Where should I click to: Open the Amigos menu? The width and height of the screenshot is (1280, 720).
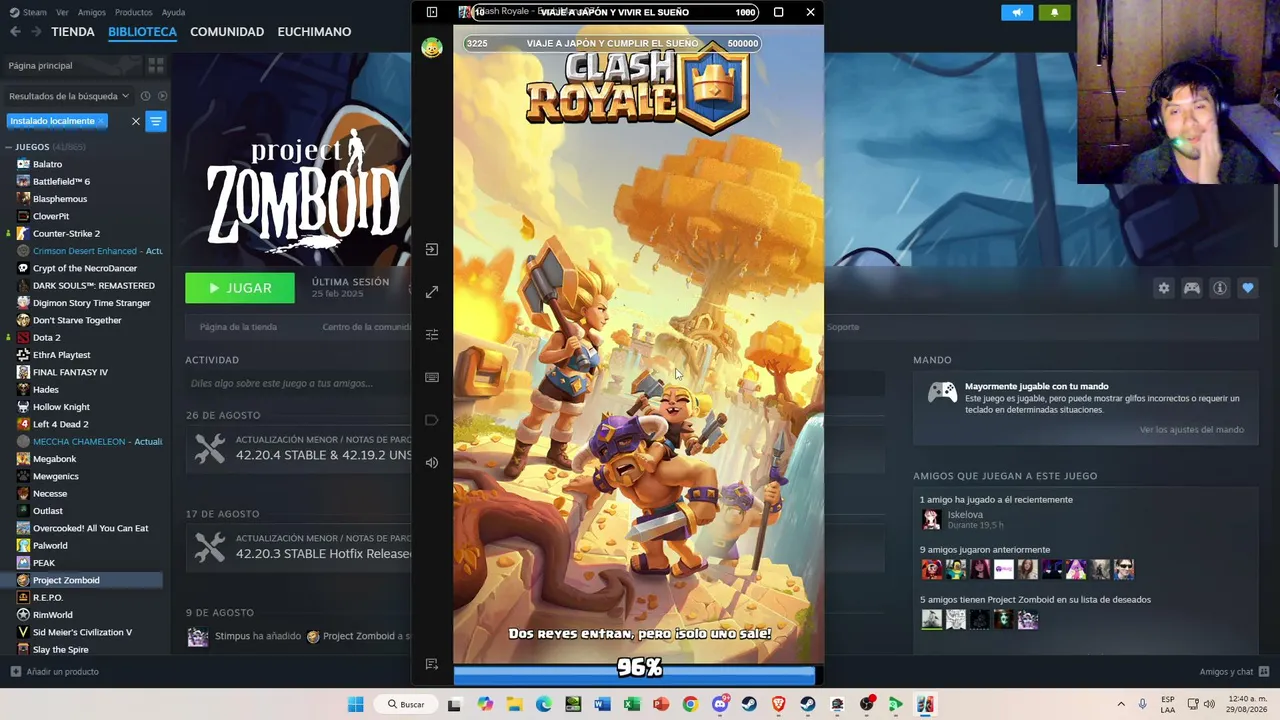[x=92, y=12]
